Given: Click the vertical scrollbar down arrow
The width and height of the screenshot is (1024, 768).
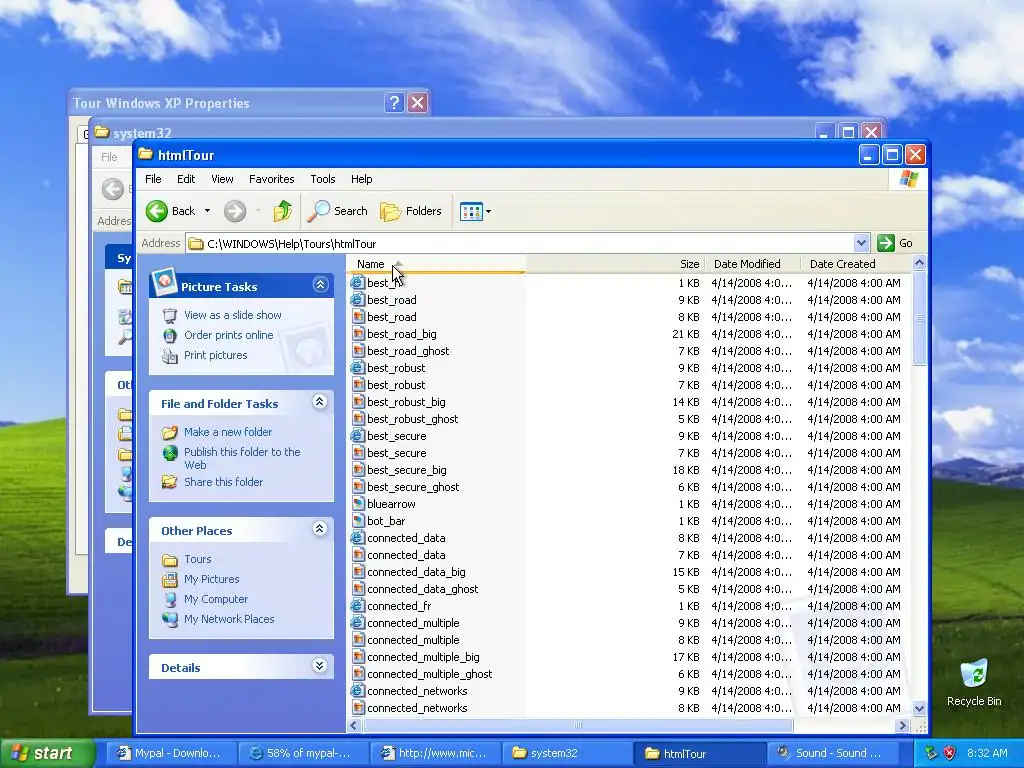Looking at the screenshot, I should 919,708.
